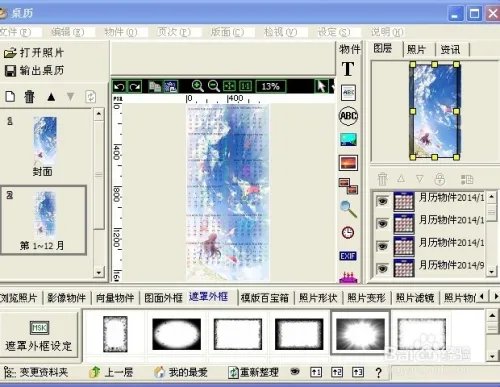Toggle the eye icon in the bottom bar
The width and height of the screenshot is (500, 387).
pos(295,371)
